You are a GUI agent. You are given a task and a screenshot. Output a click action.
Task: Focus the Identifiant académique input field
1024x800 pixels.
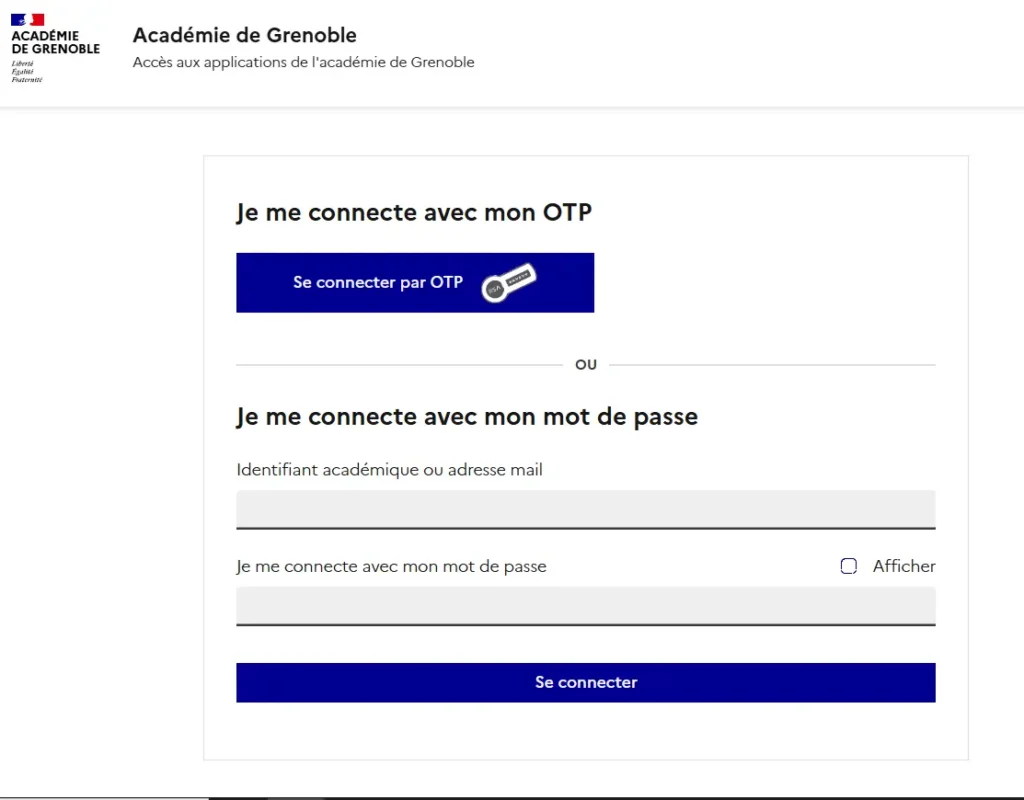(586, 509)
